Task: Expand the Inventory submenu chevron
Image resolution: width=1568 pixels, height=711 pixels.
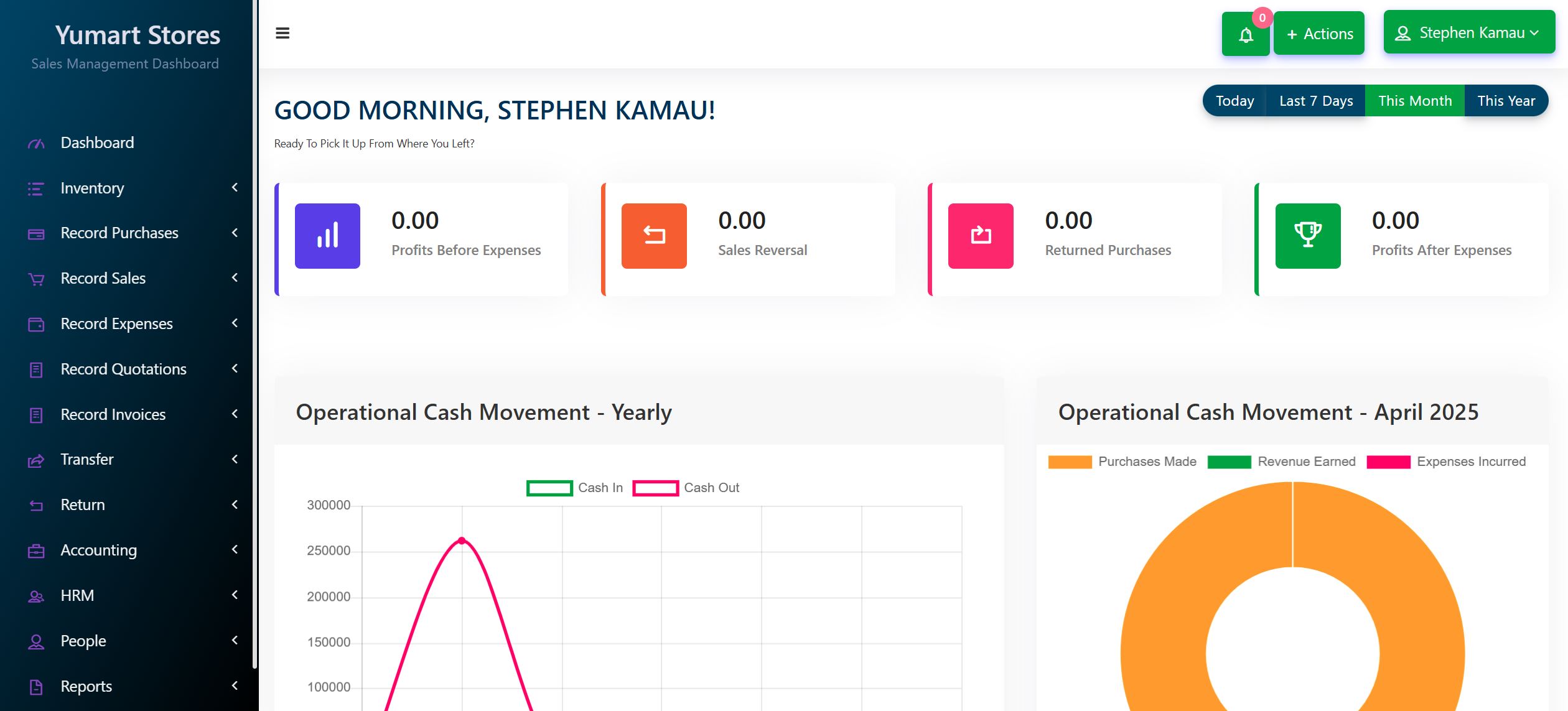Action: (235, 187)
